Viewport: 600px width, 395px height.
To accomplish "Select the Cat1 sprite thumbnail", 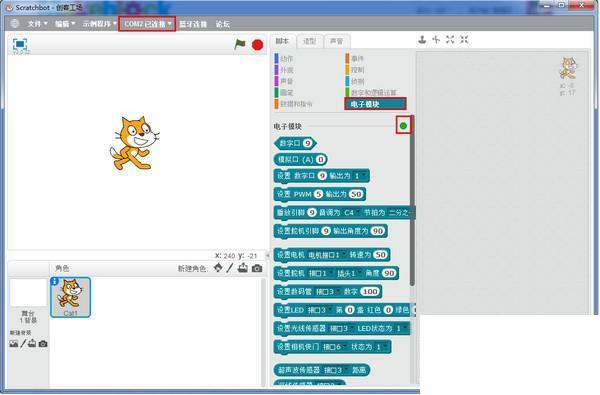I will click(x=70, y=297).
